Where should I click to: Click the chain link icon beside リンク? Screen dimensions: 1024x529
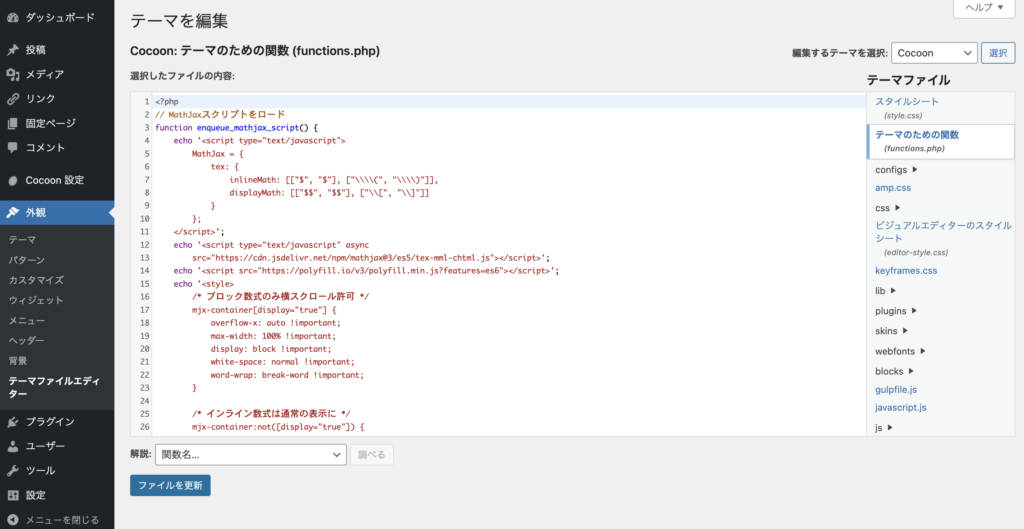click(12, 99)
